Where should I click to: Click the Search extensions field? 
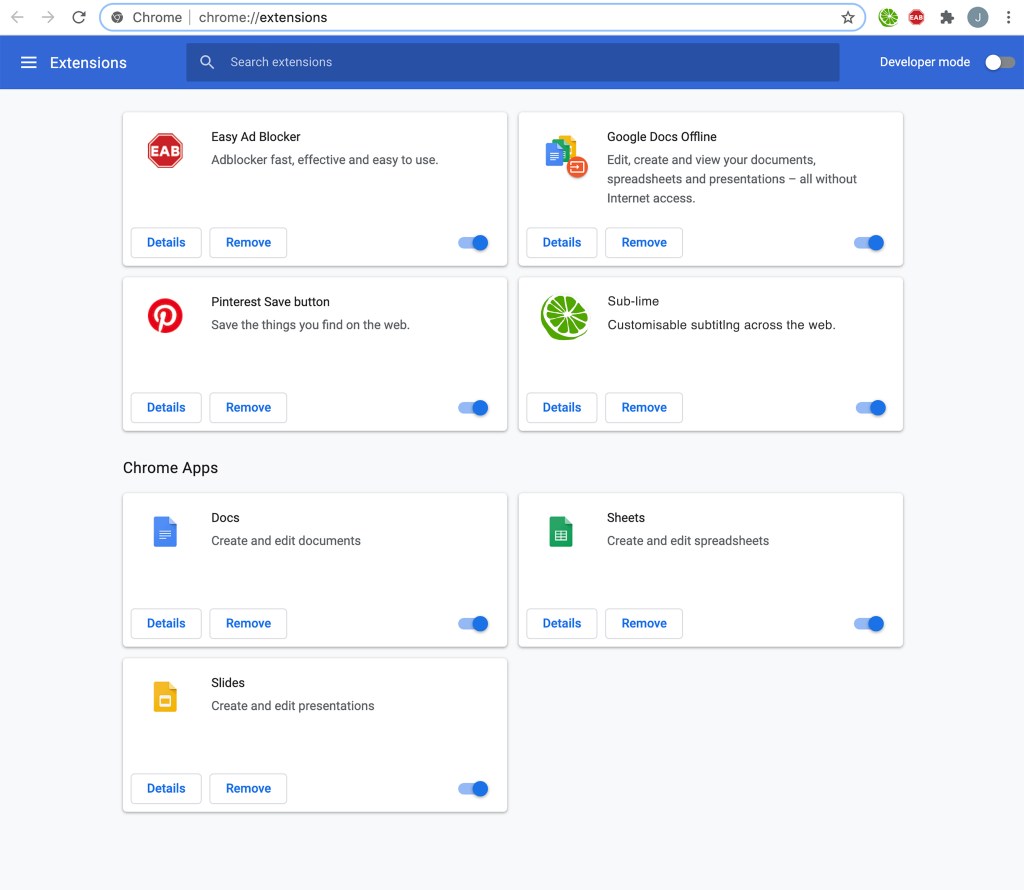[x=512, y=62]
